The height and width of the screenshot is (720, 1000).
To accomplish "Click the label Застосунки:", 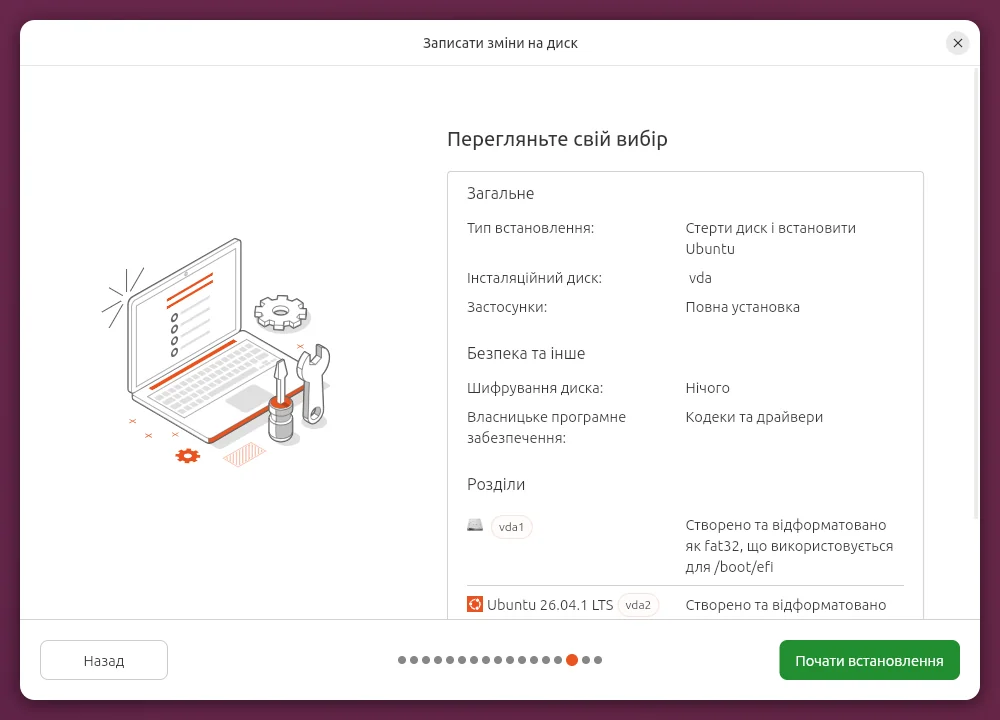I will [x=507, y=307].
